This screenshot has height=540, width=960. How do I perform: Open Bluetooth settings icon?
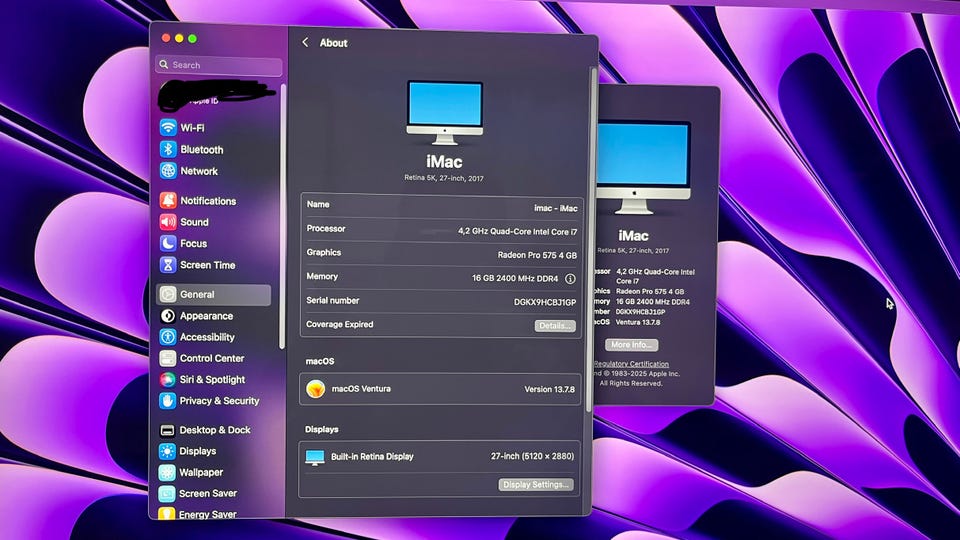coord(168,149)
